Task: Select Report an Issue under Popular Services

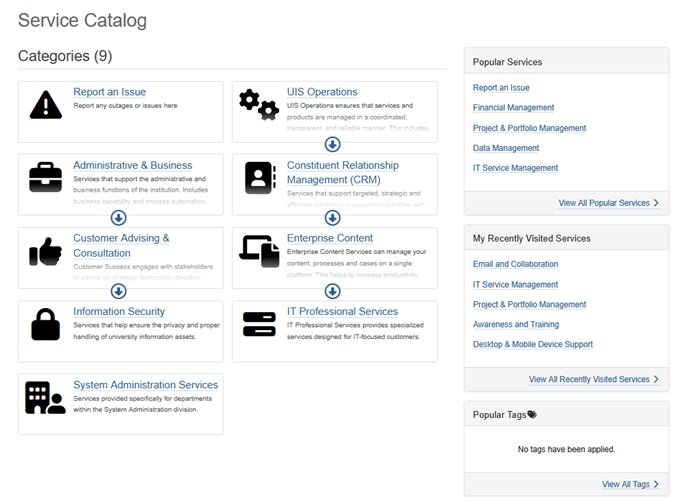Action: 501,87
